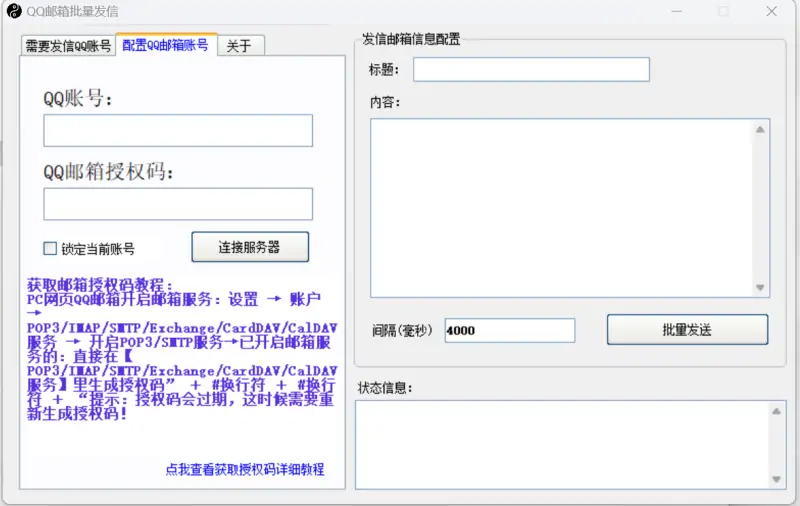
Task: Click the 内容 scrollbar down arrow
Action: 760,288
